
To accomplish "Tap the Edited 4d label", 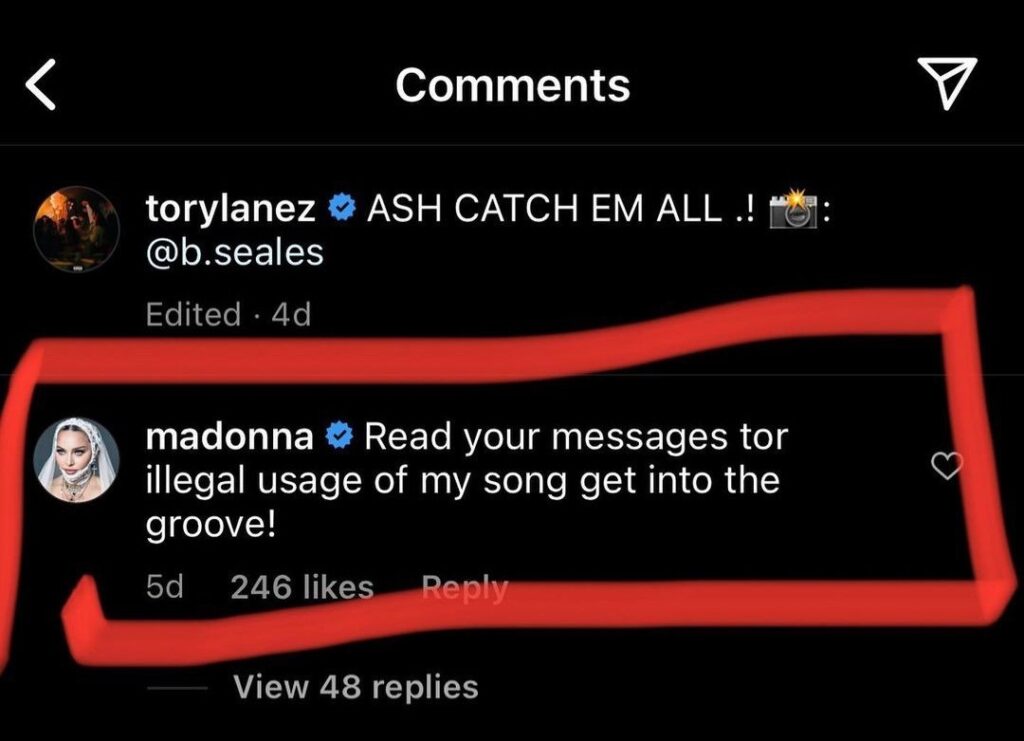I will tap(228, 315).
